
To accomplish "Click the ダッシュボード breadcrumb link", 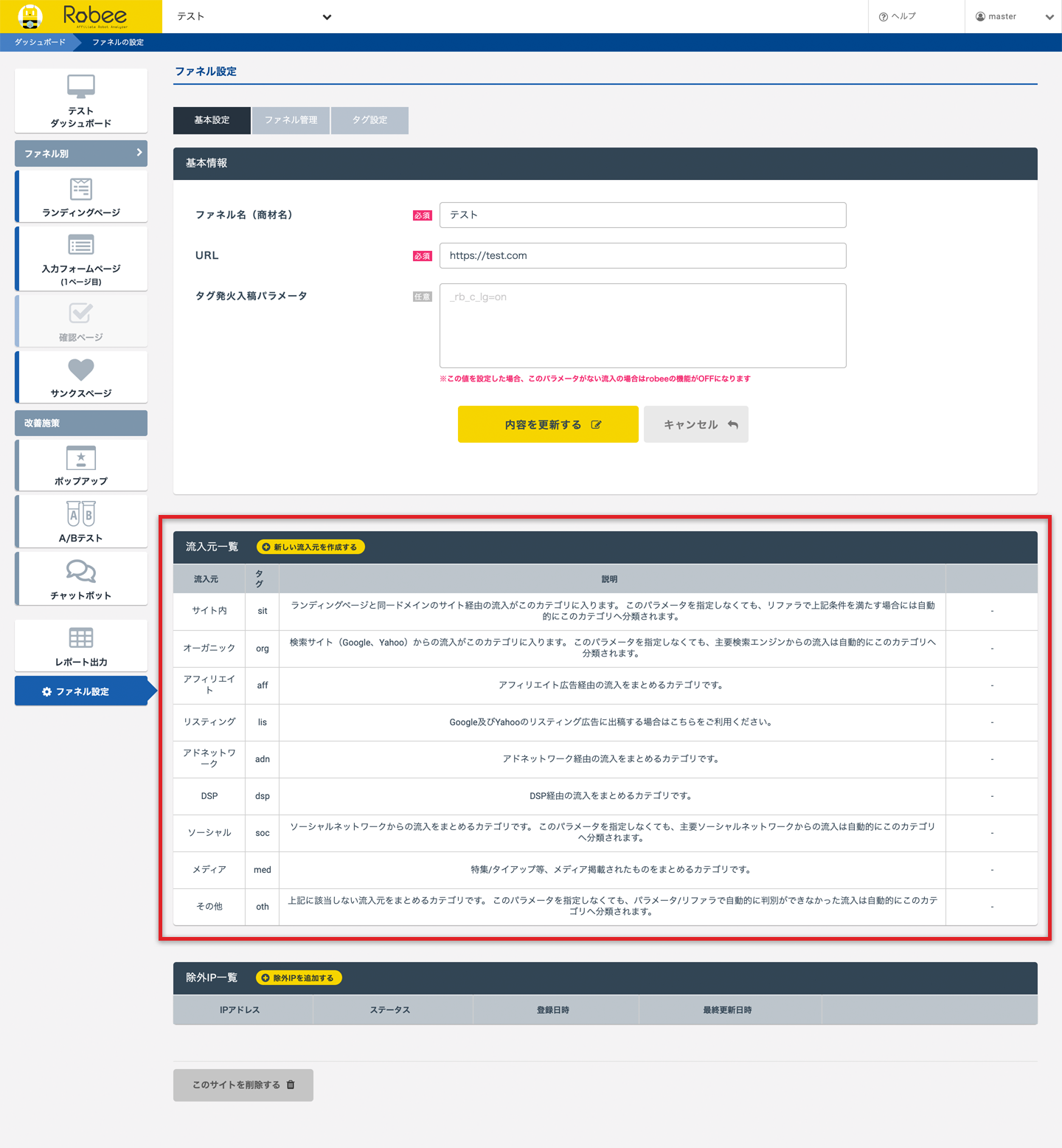I will pos(40,42).
